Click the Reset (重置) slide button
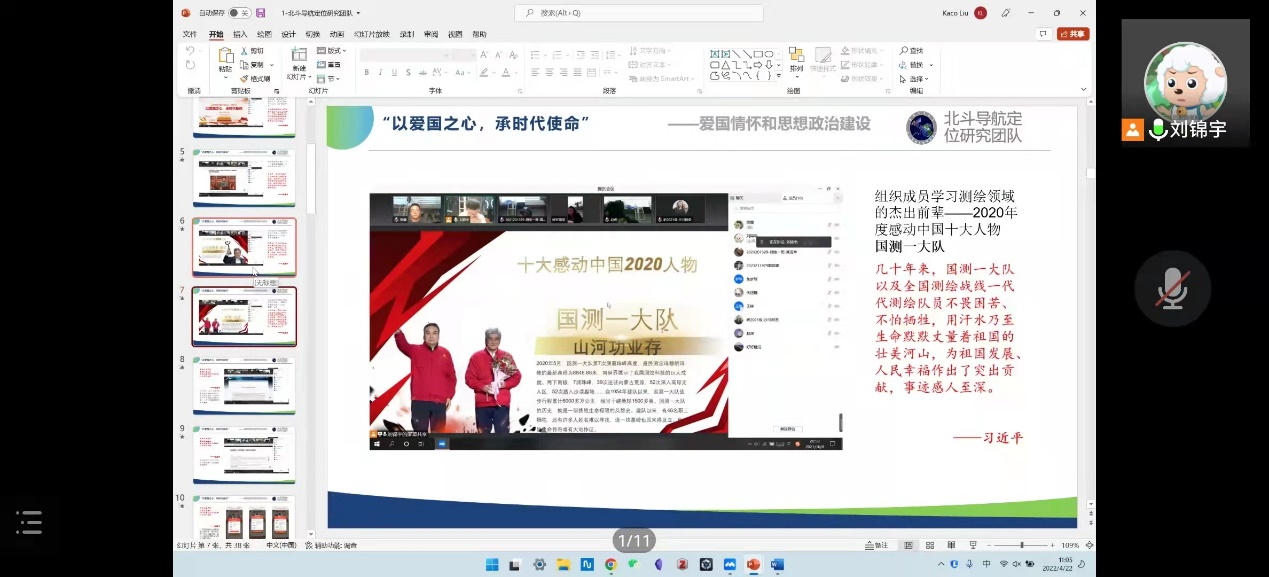Screen dimensions: 1269x577 click(330, 64)
